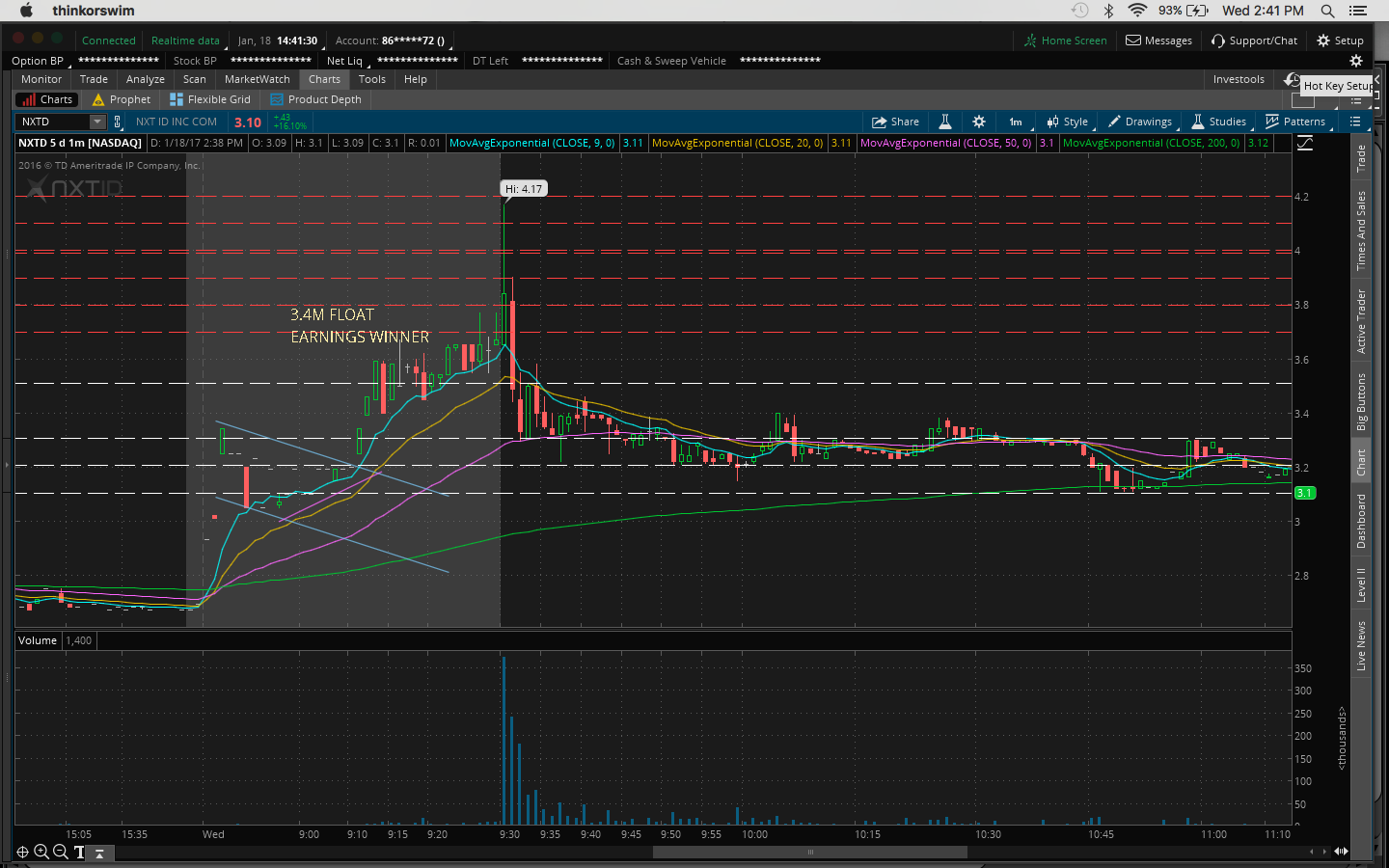Click the flask icon beside Share

(x=945, y=122)
